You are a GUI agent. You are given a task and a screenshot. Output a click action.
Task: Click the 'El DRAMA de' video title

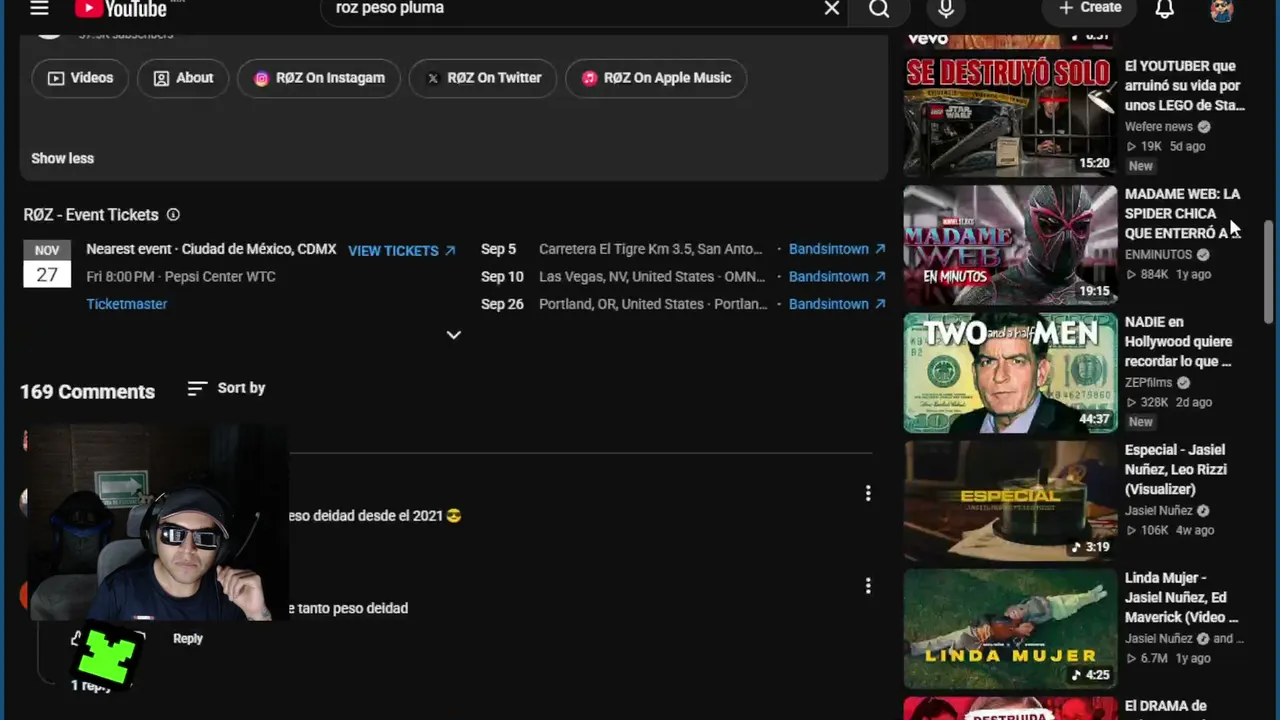(x=1166, y=706)
